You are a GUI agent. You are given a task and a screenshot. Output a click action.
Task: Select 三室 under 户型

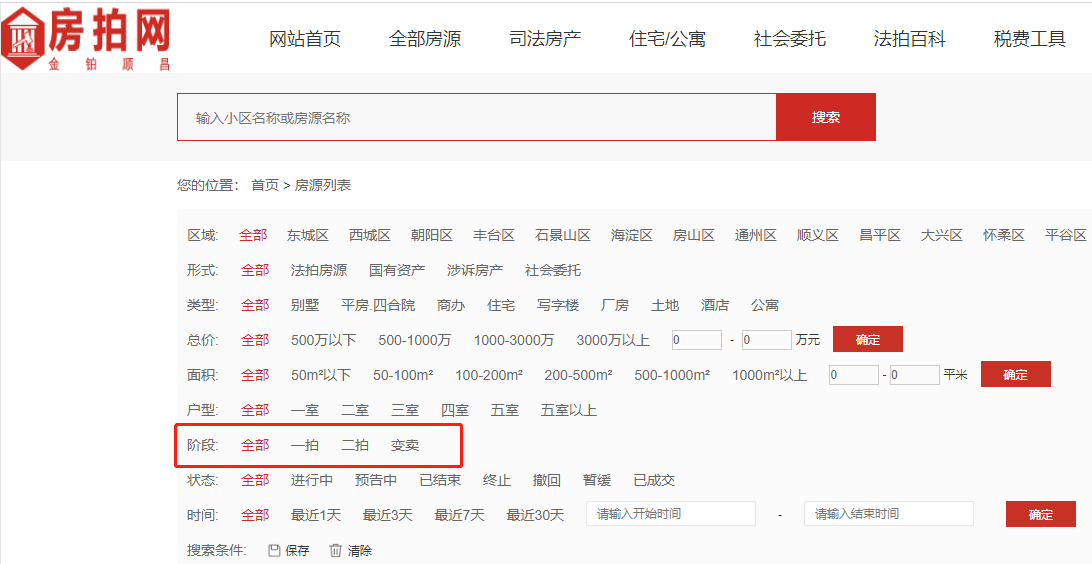(x=405, y=410)
